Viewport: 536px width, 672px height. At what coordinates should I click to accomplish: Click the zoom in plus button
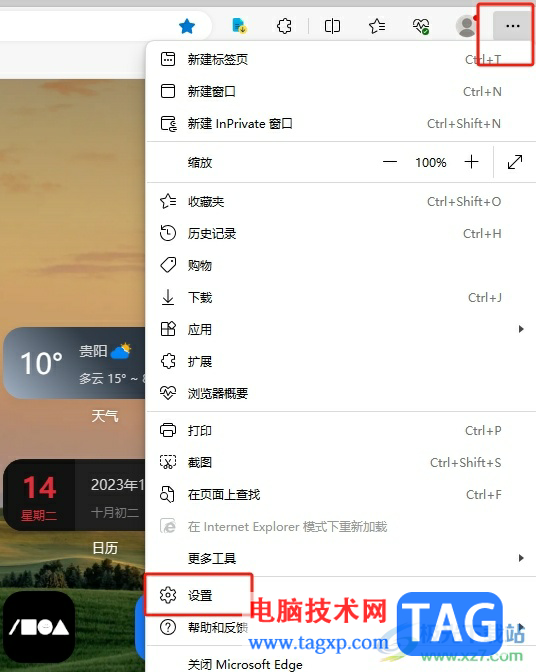click(x=471, y=162)
